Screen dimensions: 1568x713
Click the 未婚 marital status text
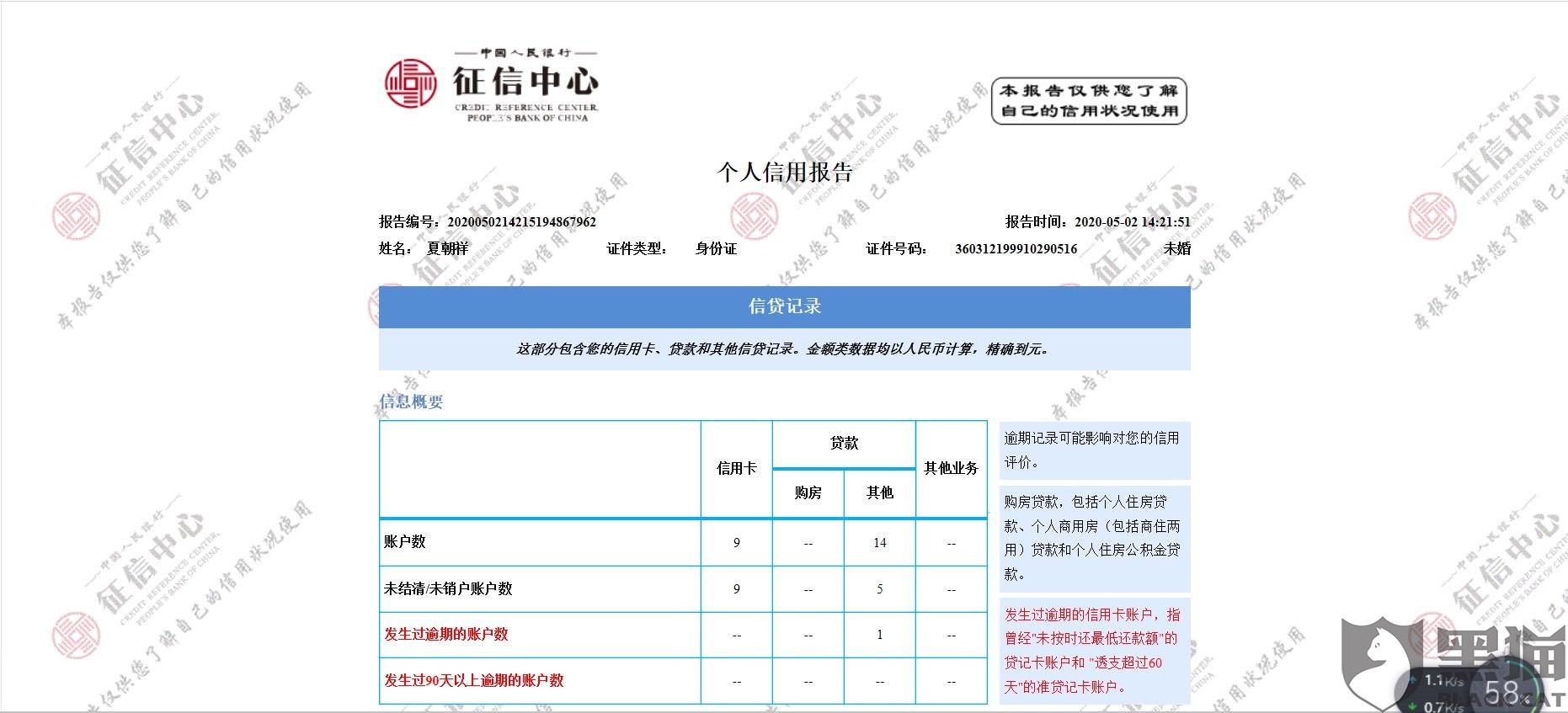click(x=1177, y=248)
